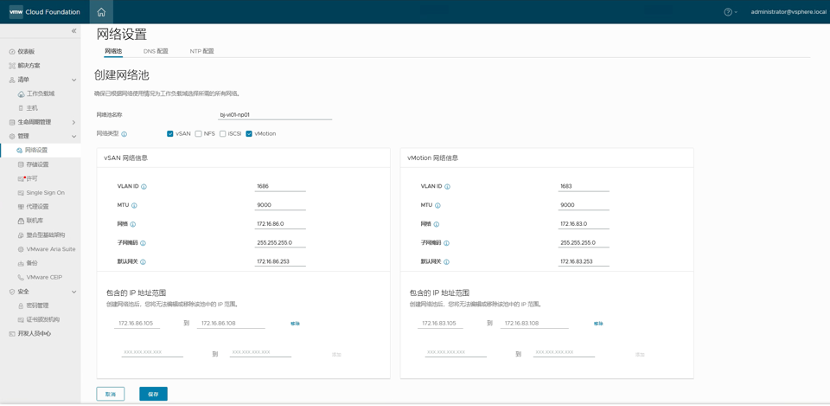Select 网络设置 in the sidebar
The height and width of the screenshot is (406, 830).
[x=36, y=150]
